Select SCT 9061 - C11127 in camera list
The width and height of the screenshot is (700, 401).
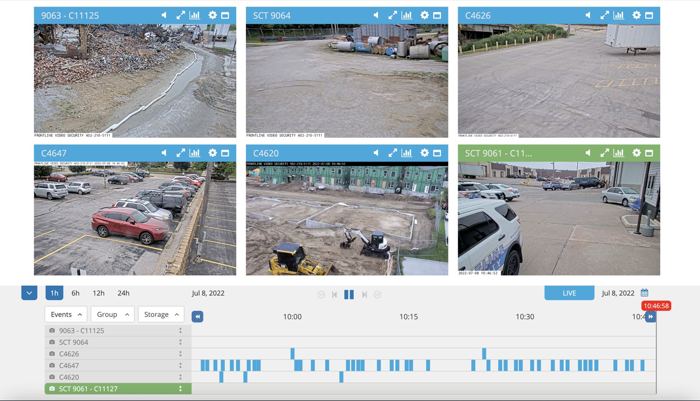pyautogui.click(x=118, y=388)
